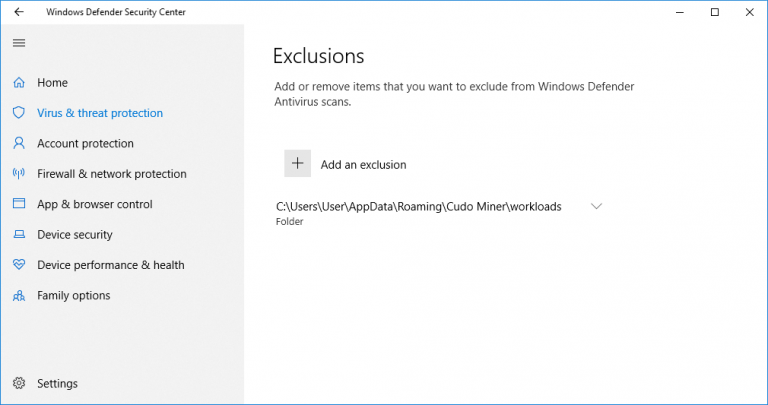Screen dimensions: 768x405
Task: Click the Settings gear icon
Action: coord(19,383)
